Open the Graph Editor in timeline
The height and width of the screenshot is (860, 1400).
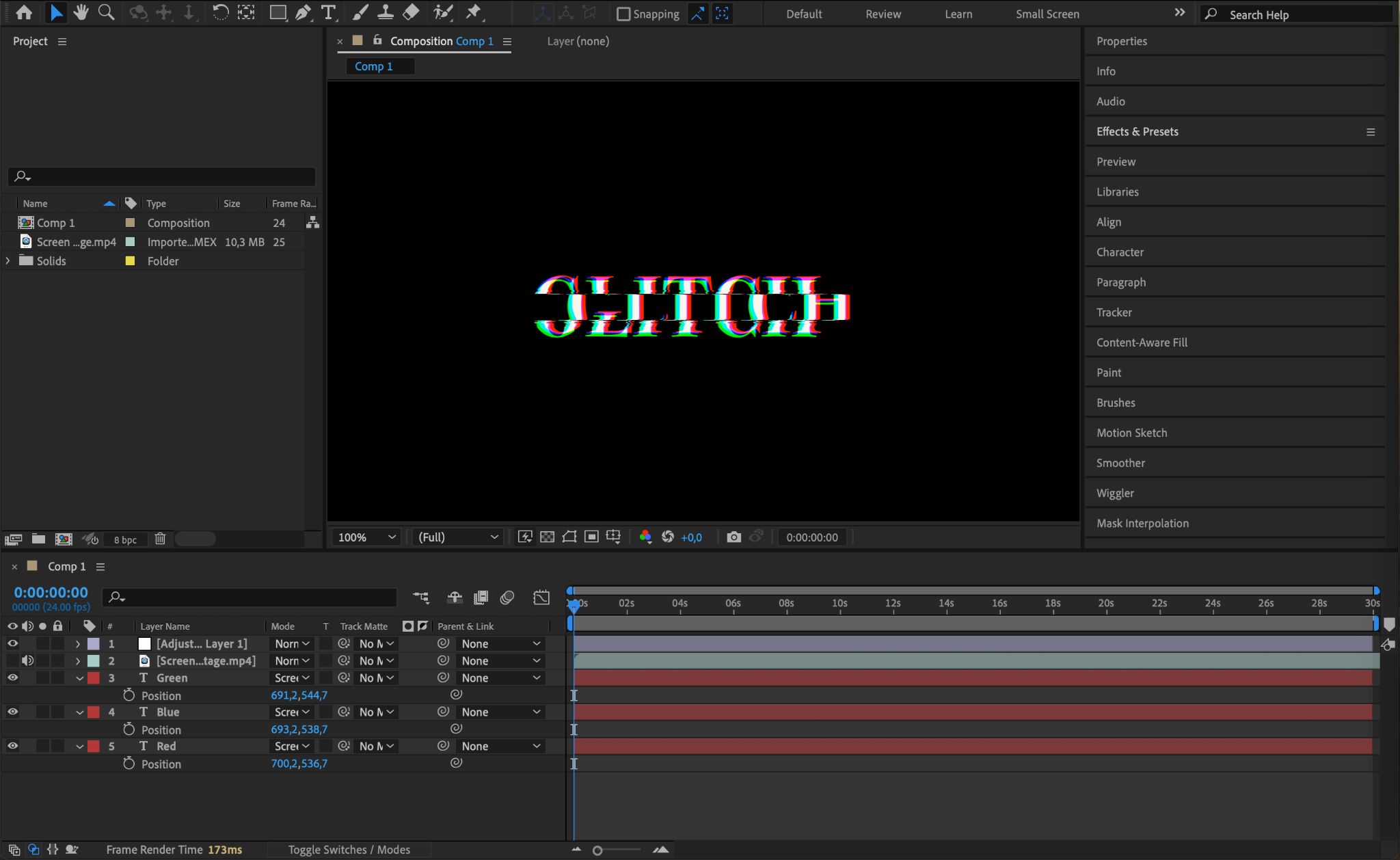[x=541, y=597]
